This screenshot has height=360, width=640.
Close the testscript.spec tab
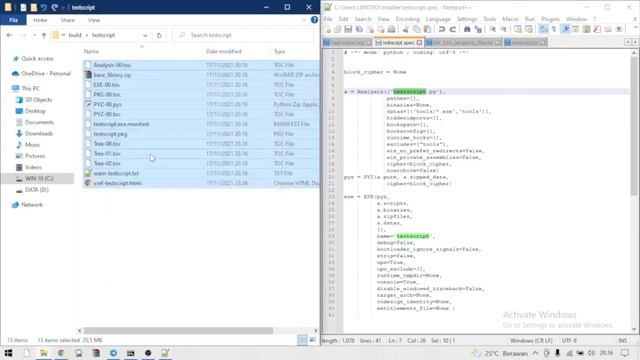(x=419, y=42)
